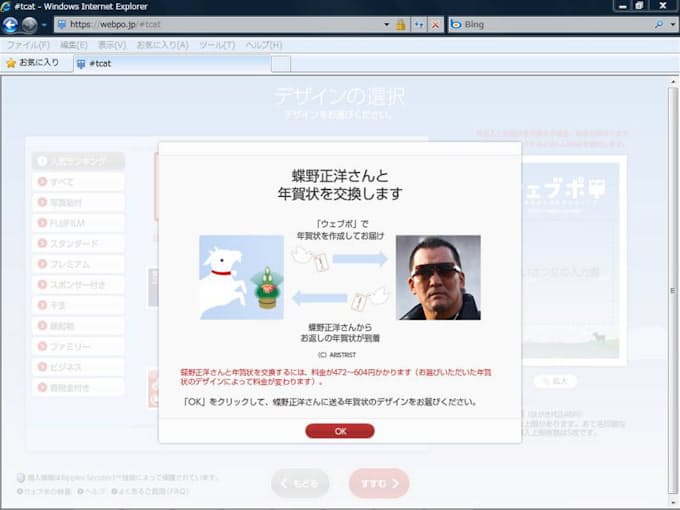Click the Stop loading X icon
The height and width of the screenshot is (510, 680).
coord(435,24)
